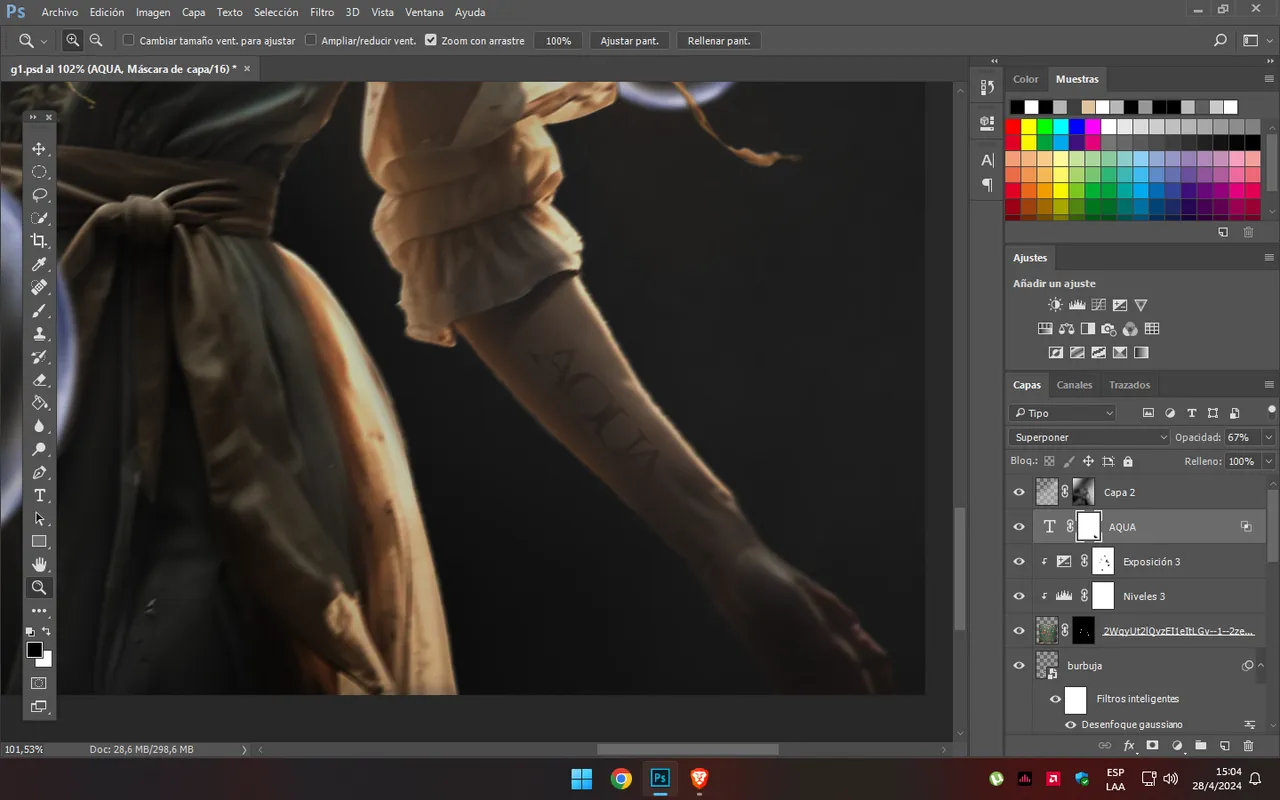Select the Hand tool

(39, 565)
